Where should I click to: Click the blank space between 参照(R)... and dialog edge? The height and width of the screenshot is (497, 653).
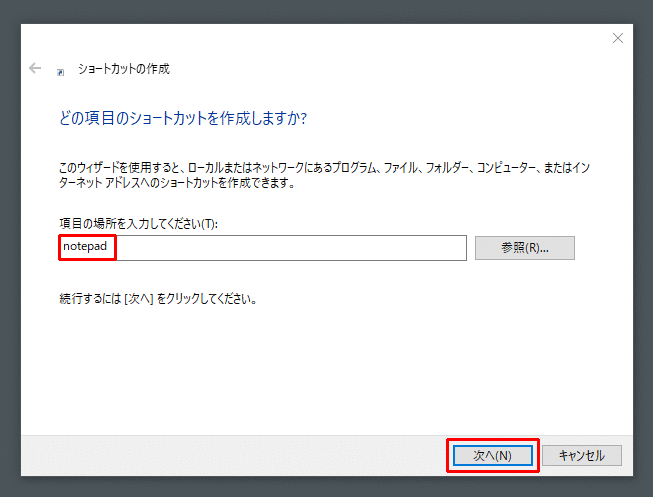[605, 248]
